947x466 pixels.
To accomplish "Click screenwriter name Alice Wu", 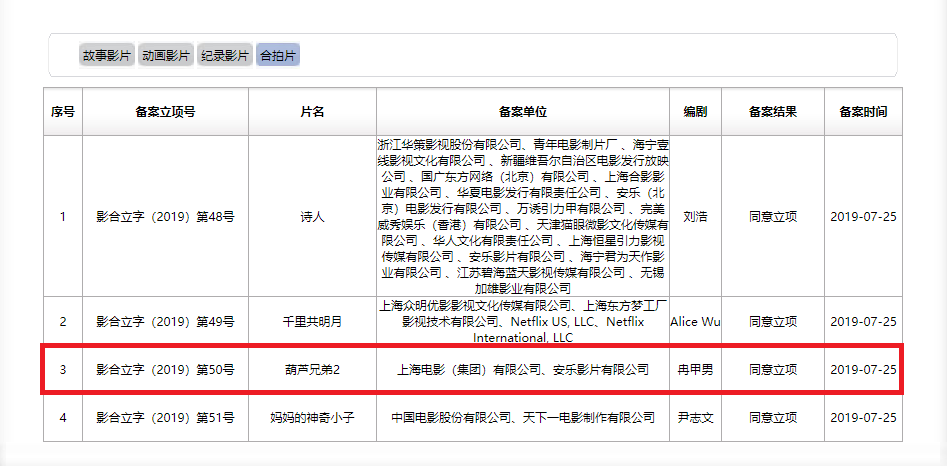I will tap(695, 322).
